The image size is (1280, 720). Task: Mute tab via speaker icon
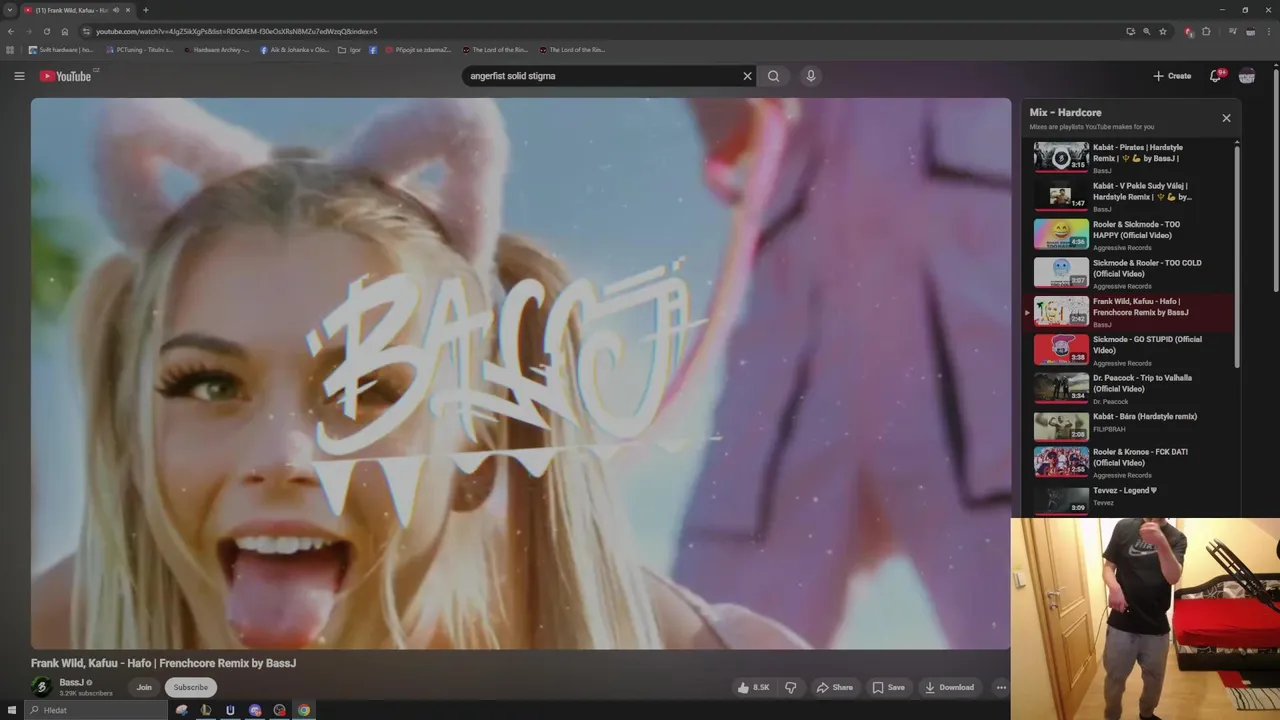[116, 10]
